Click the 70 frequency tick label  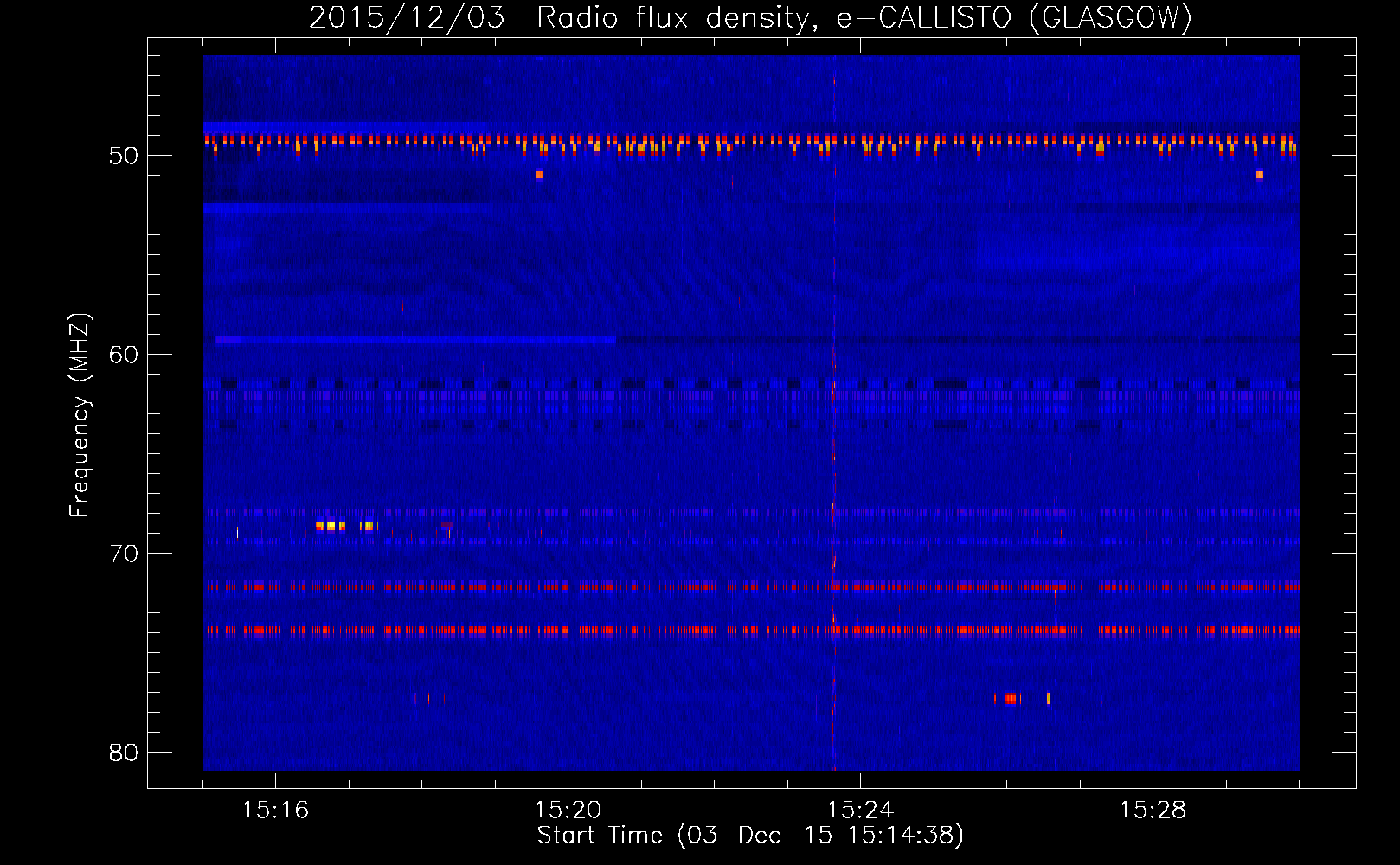124,554
